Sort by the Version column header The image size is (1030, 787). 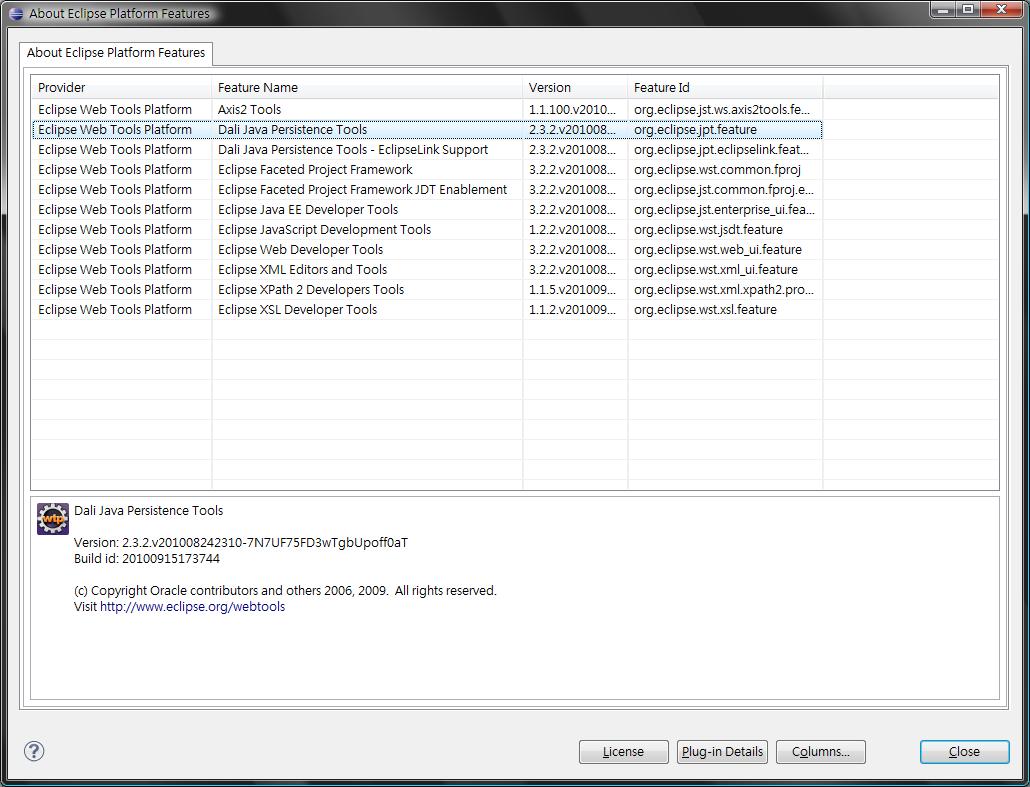[x=575, y=87]
